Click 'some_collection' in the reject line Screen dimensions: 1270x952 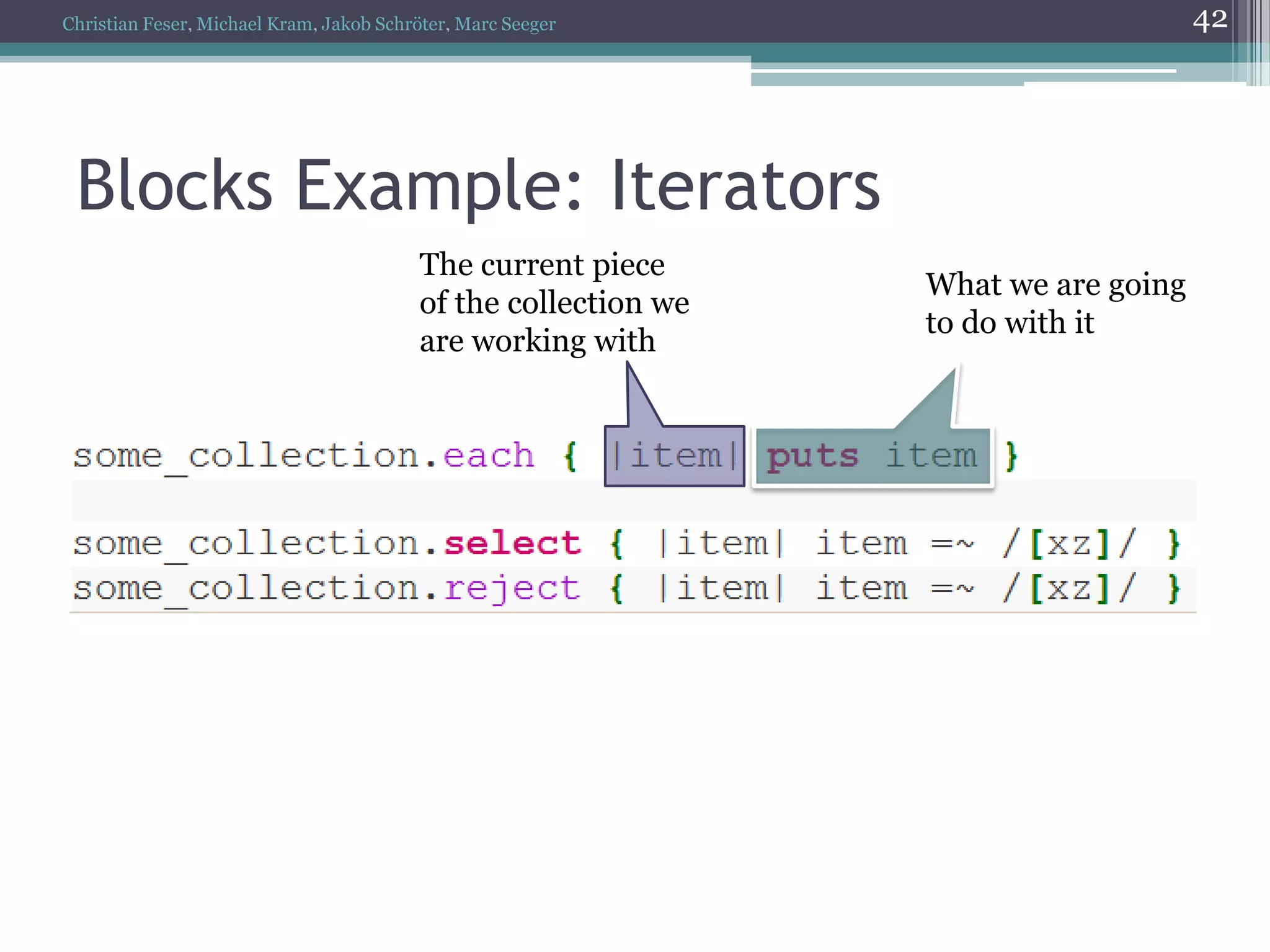[x=246, y=590]
